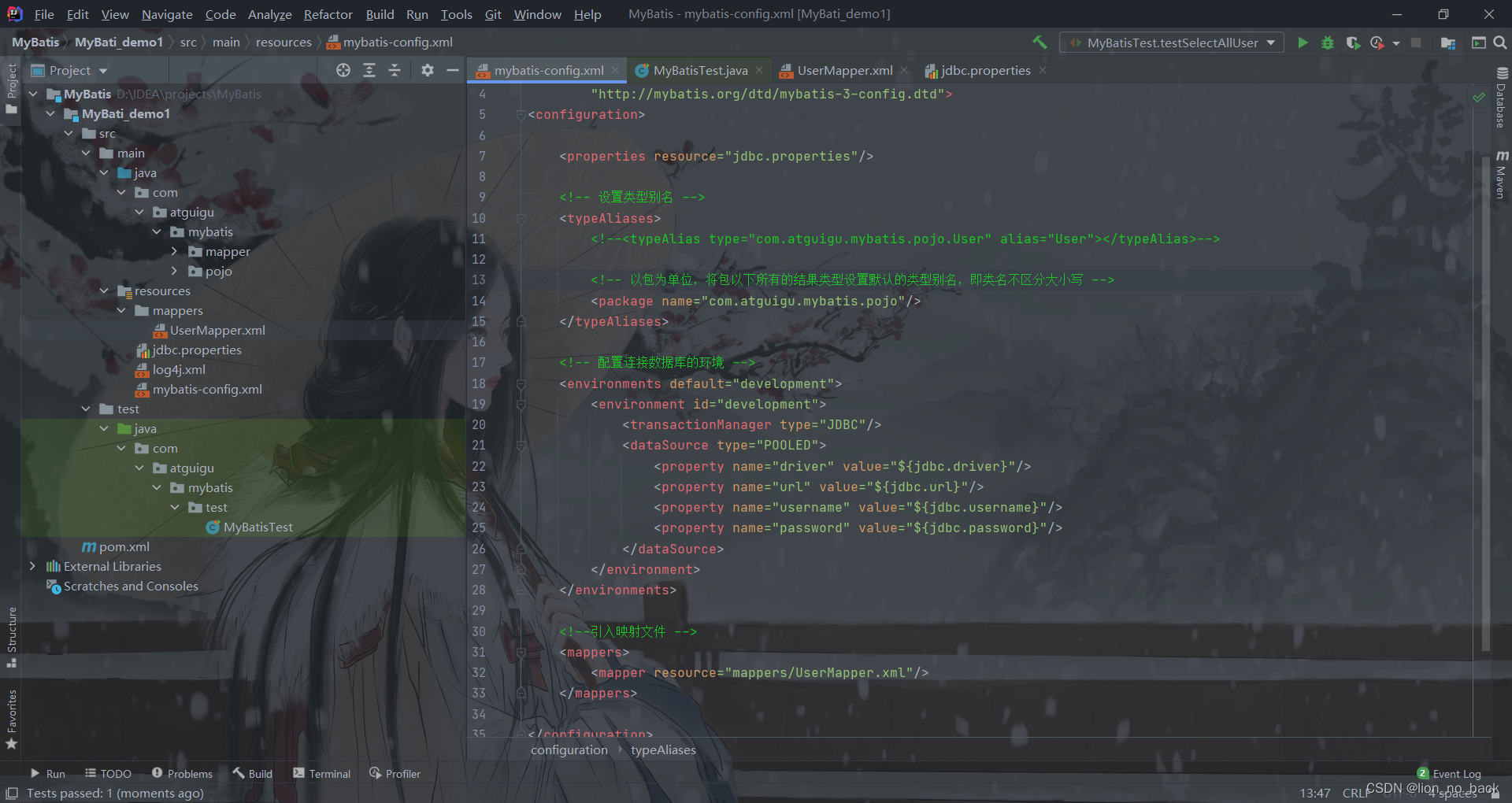The width and height of the screenshot is (1512, 803).
Task: Close the mybatis-config.xml tab
Action: (x=615, y=71)
